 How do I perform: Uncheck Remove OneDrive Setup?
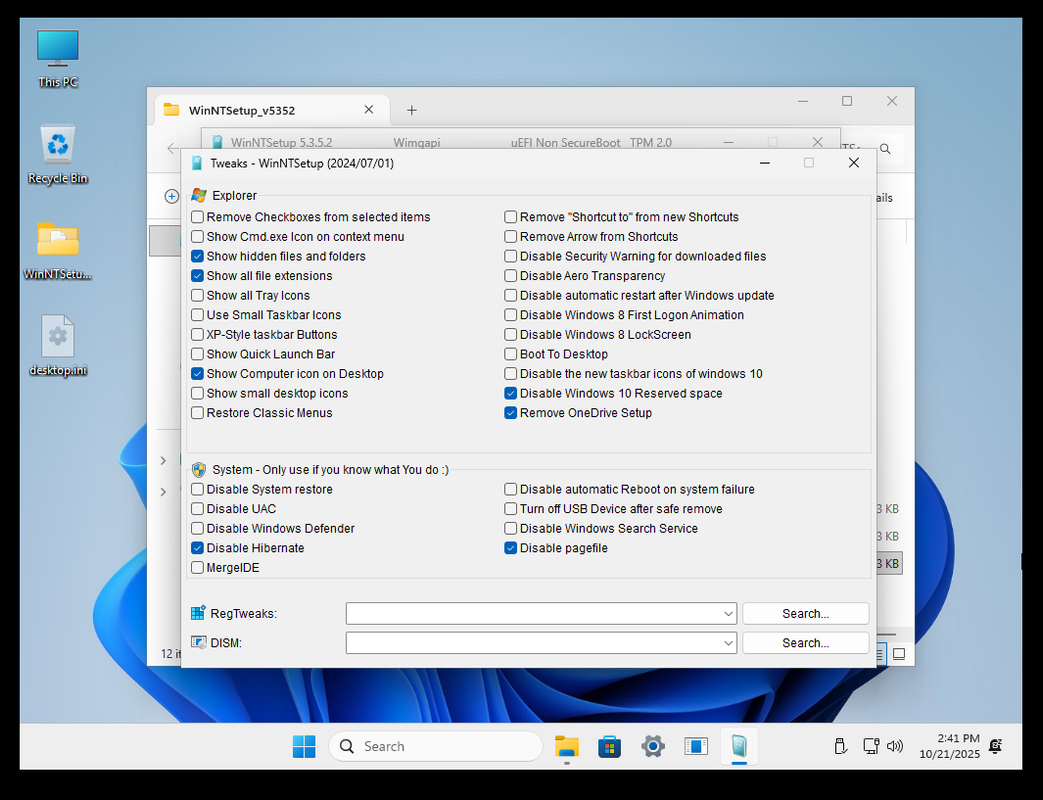pyautogui.click(x=511, y=413)
